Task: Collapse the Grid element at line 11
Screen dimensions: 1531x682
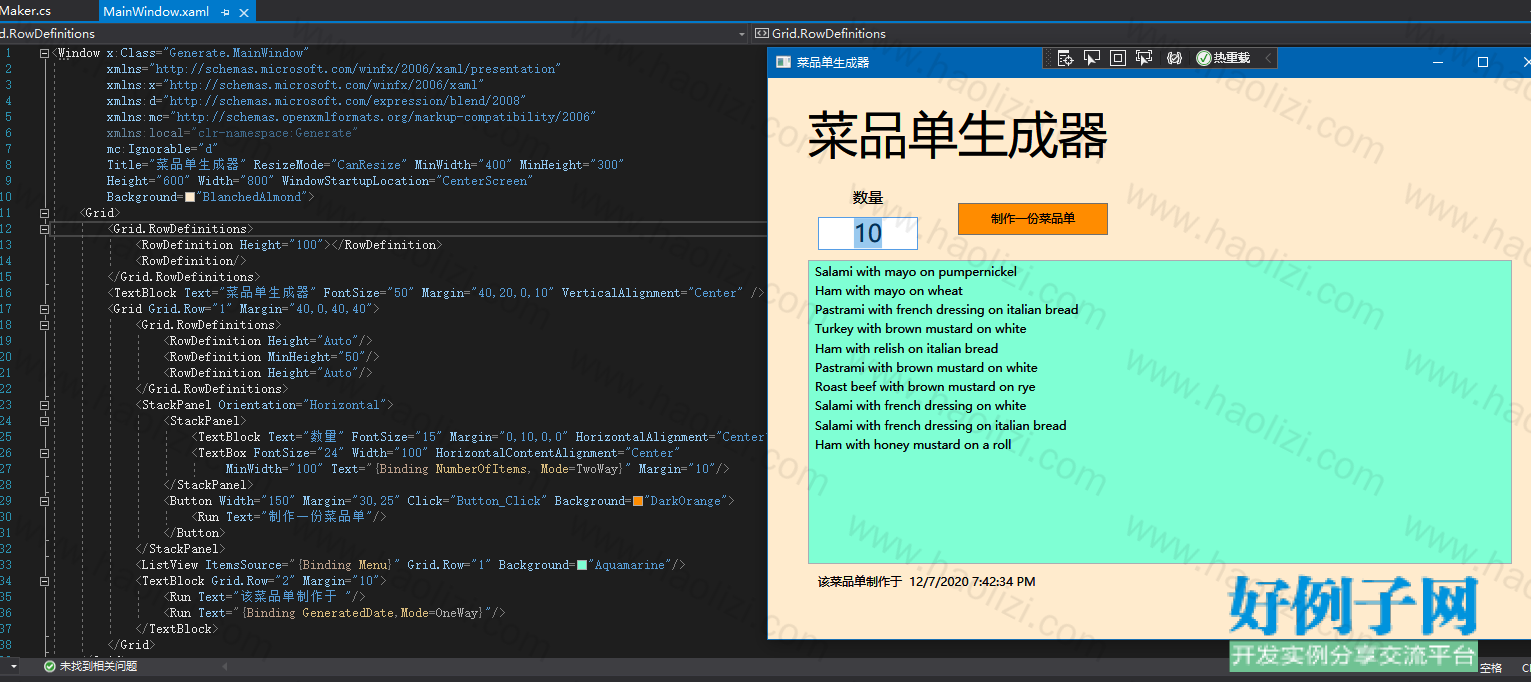Action: tap(44, 213)
